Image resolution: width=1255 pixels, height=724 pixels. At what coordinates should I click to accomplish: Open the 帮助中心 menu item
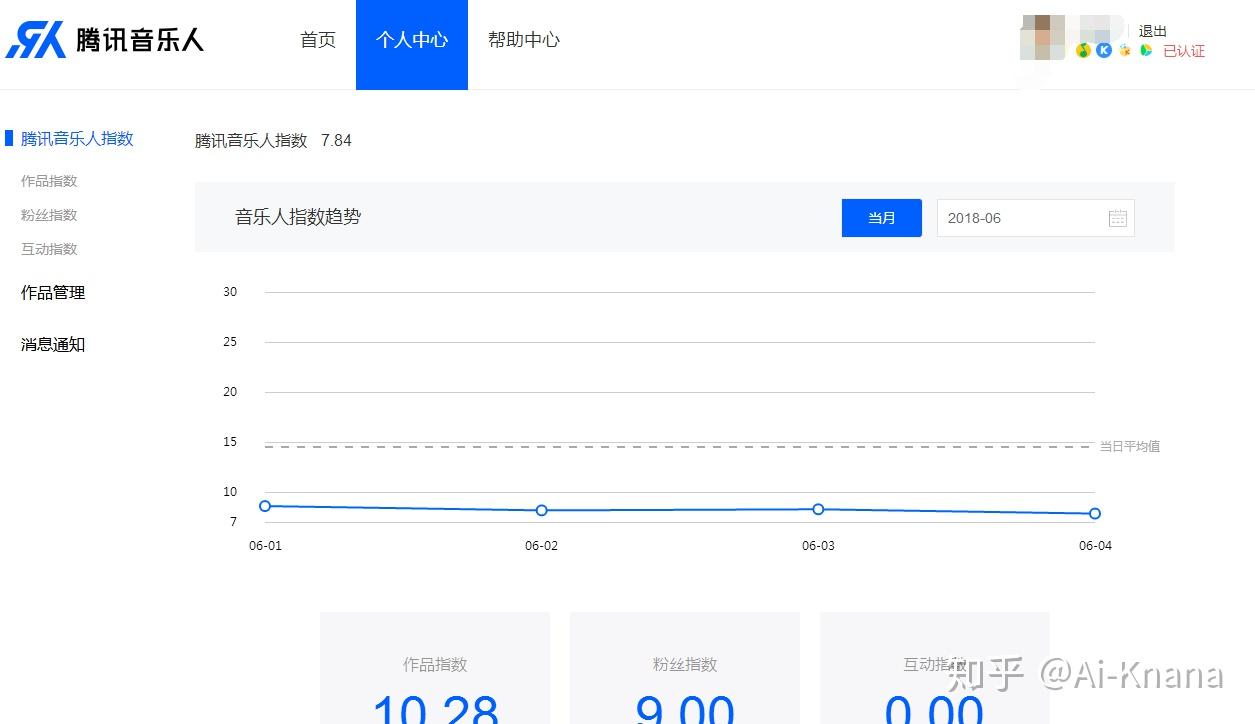point(523,39)
